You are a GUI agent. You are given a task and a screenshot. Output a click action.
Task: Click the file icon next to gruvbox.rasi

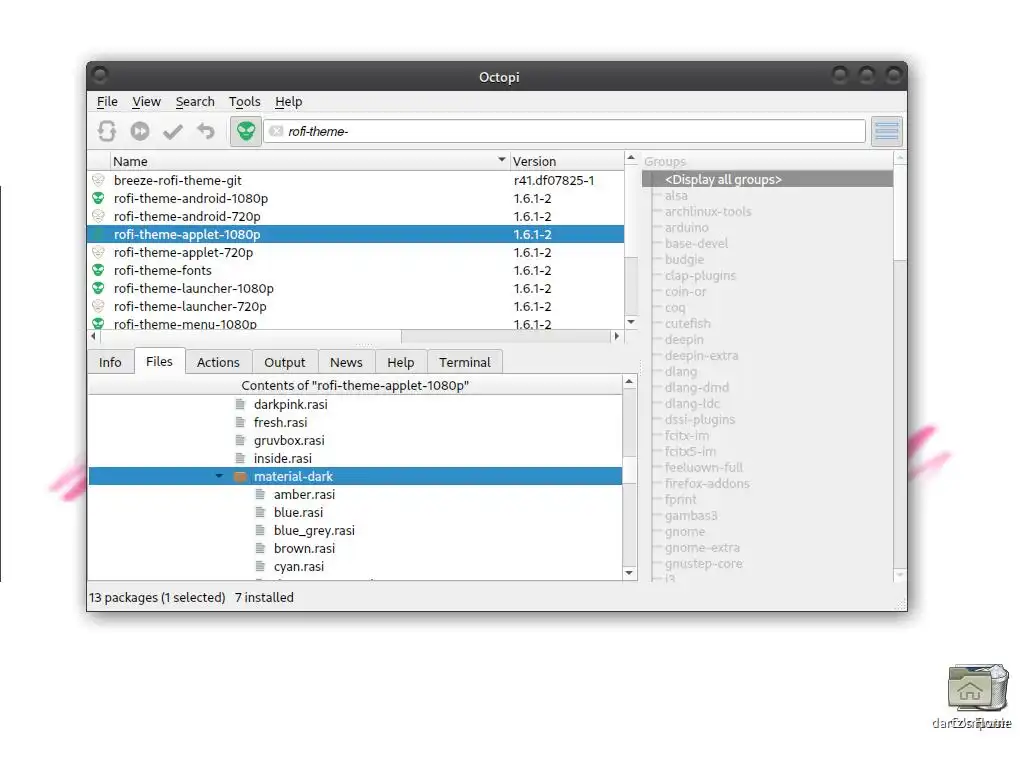pos(240,440)
